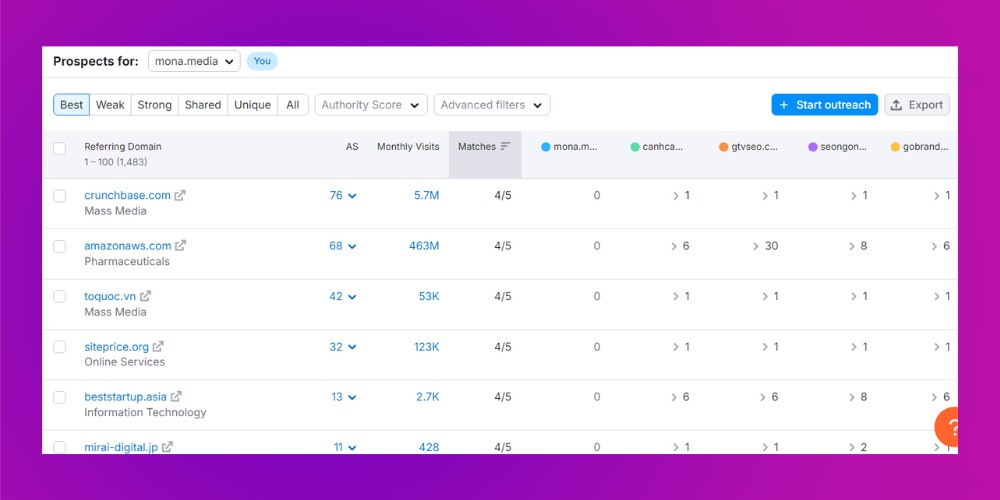Open external link icon beside crunchbase.com
The width and height of the screenshot is (1000, 500).
pyautogui.click(x=180, y=196)
